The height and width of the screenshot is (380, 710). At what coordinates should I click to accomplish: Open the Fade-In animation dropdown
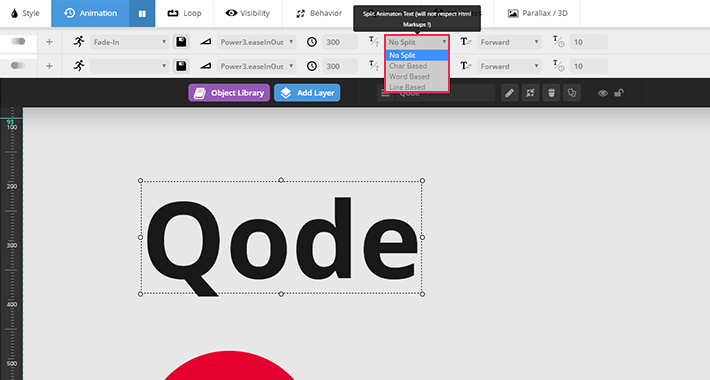pos(129,42)
